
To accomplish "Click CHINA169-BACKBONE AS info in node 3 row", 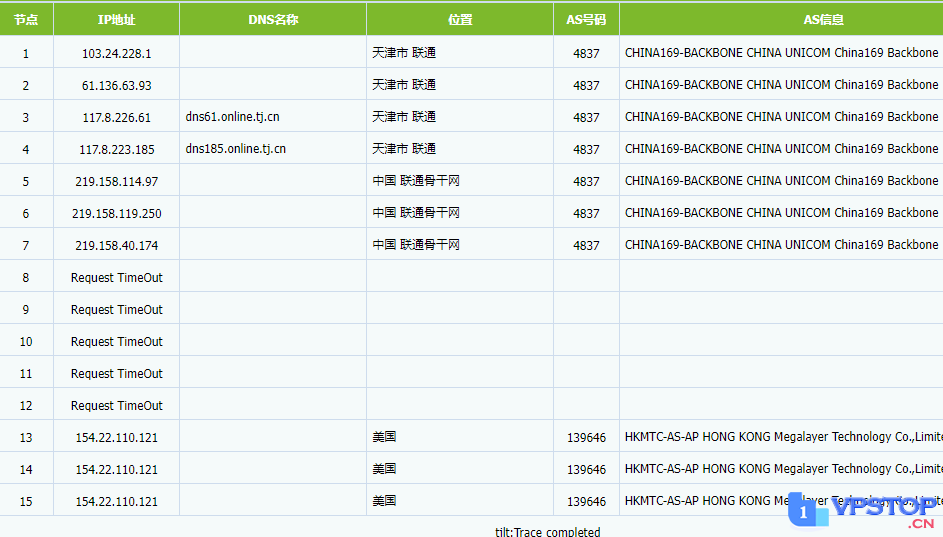I will point(781,117).
